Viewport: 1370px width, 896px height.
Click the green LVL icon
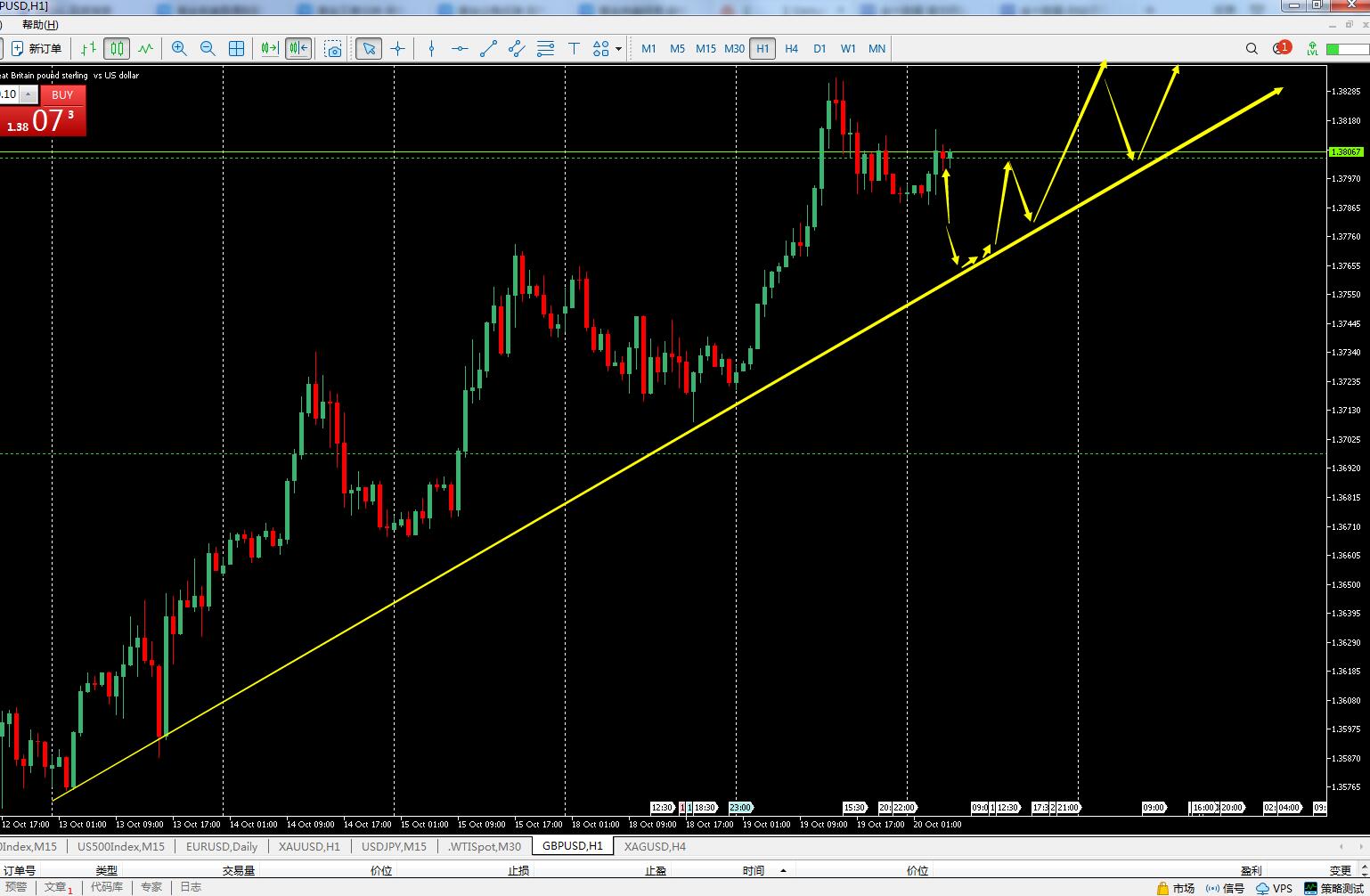(1312, 49)
